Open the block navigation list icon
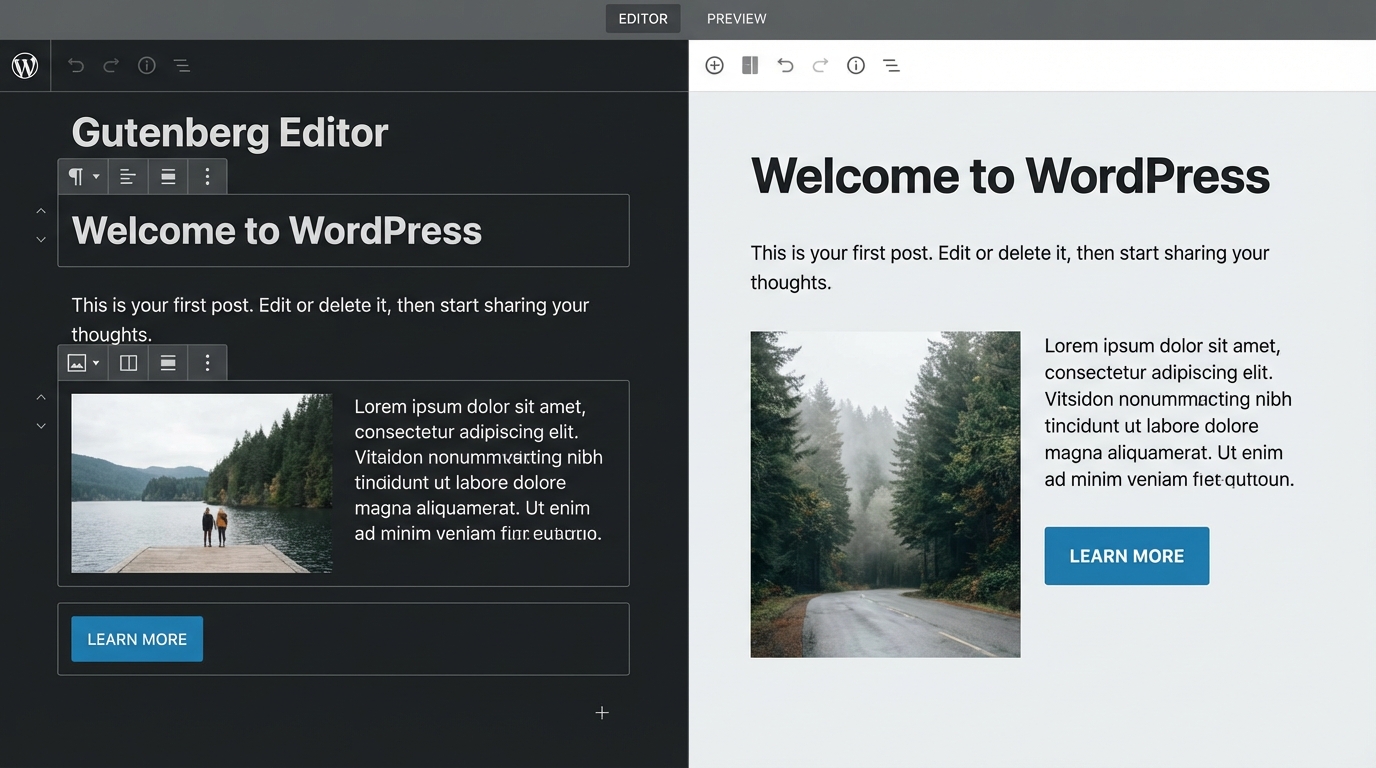1376x768 pixels. (x=182, y=65)
